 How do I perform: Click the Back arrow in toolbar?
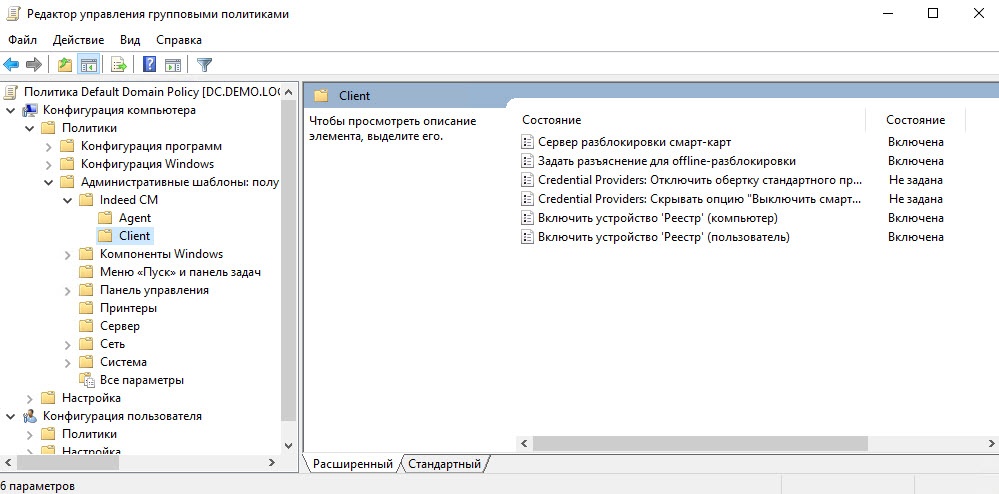point(12,65)
